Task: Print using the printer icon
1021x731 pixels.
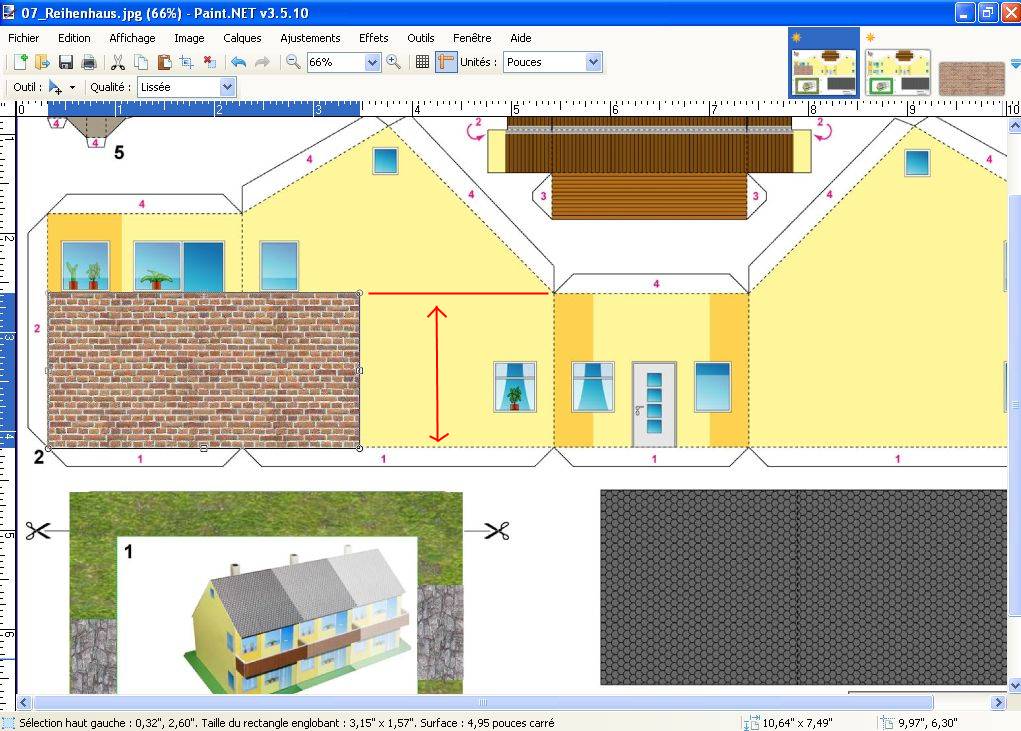Action: (x=89, y=62)
